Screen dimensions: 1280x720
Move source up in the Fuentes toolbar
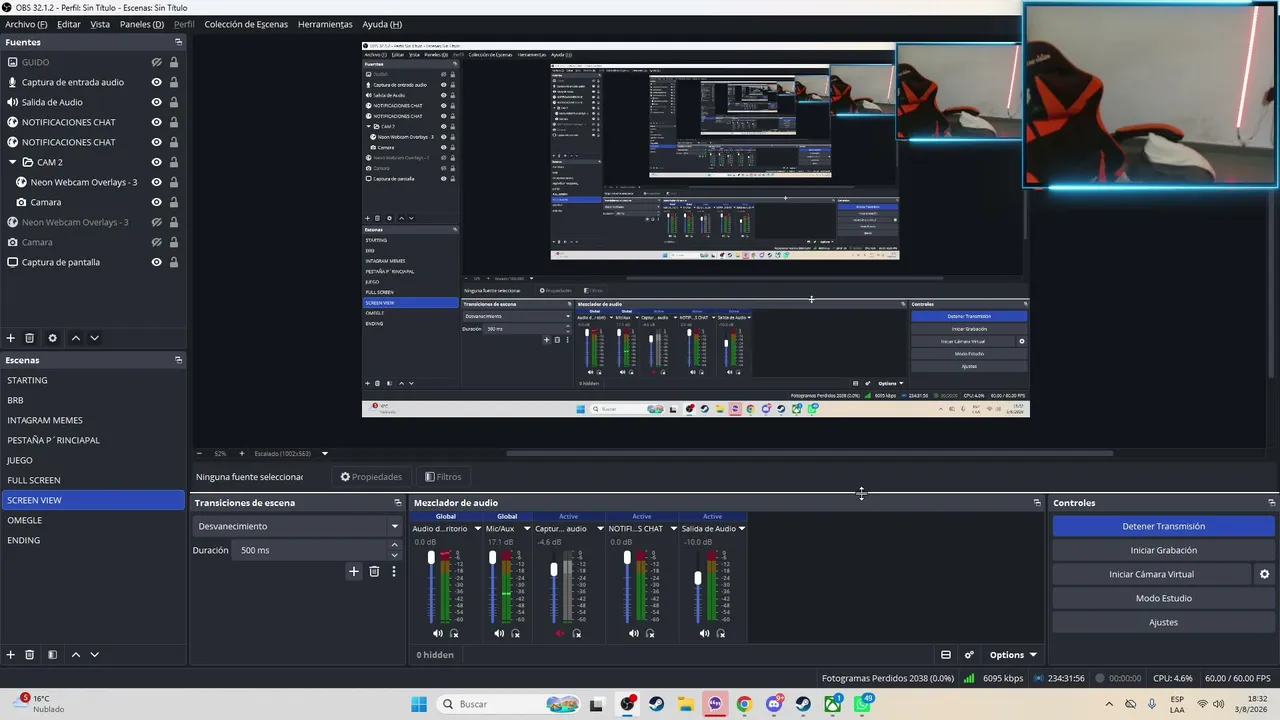[75, 338]
